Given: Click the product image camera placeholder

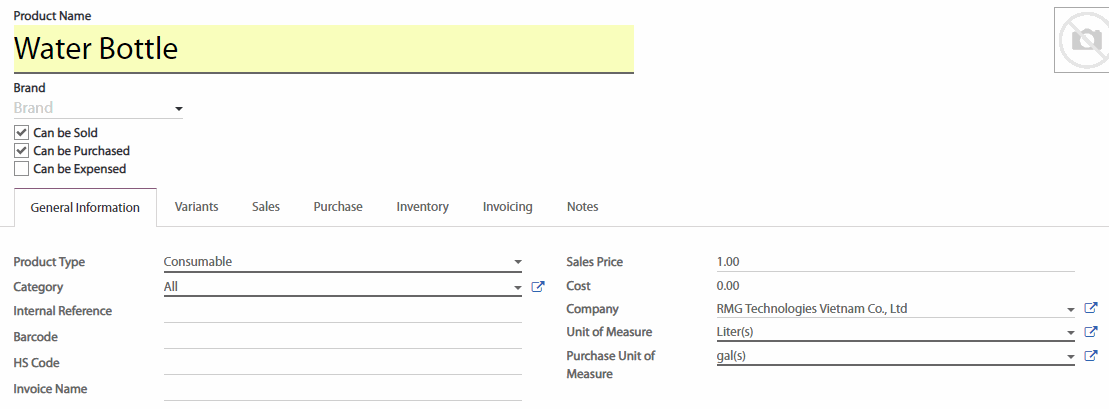Looking at the screenshot, I should coord(1082,40).
